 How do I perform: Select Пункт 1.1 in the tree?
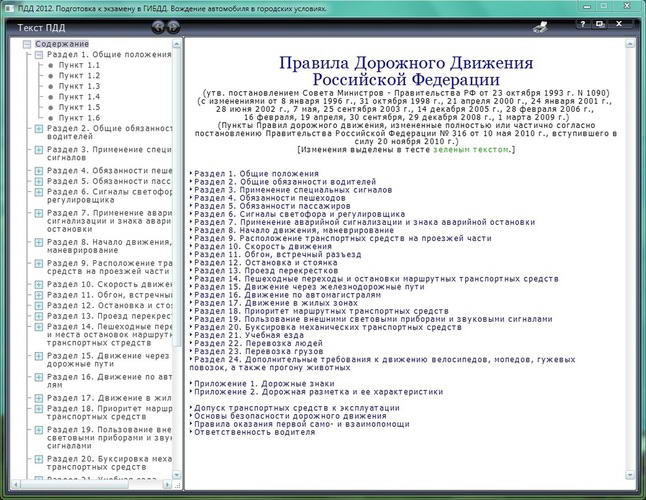(79, 65)
